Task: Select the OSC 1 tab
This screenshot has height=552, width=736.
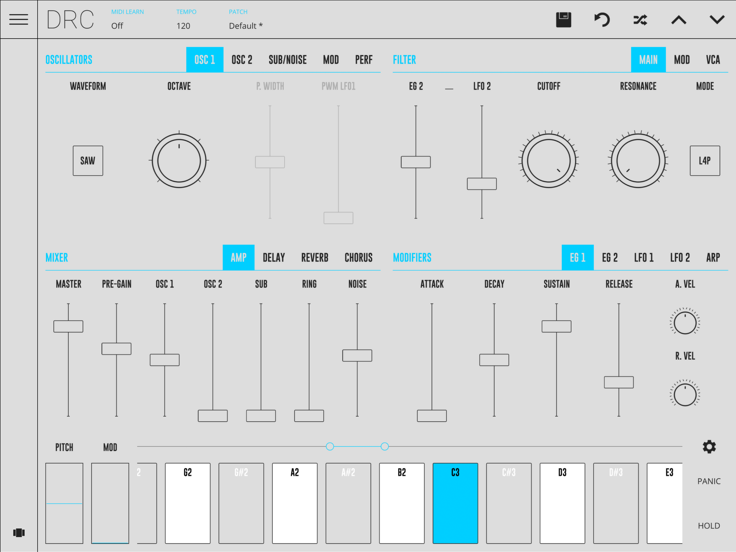Action: (x=205, y=60)
